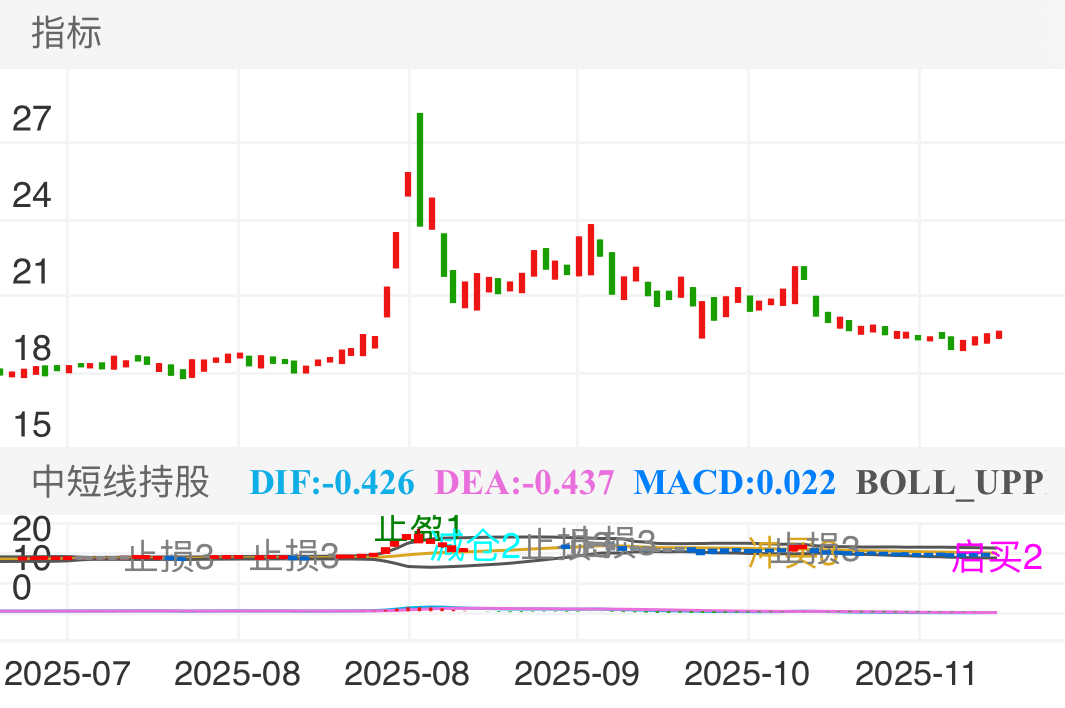Click the tallest green candle at the peak
Image resolution: width=1065 pixels, height=708 pixels.
pos(420,169)
